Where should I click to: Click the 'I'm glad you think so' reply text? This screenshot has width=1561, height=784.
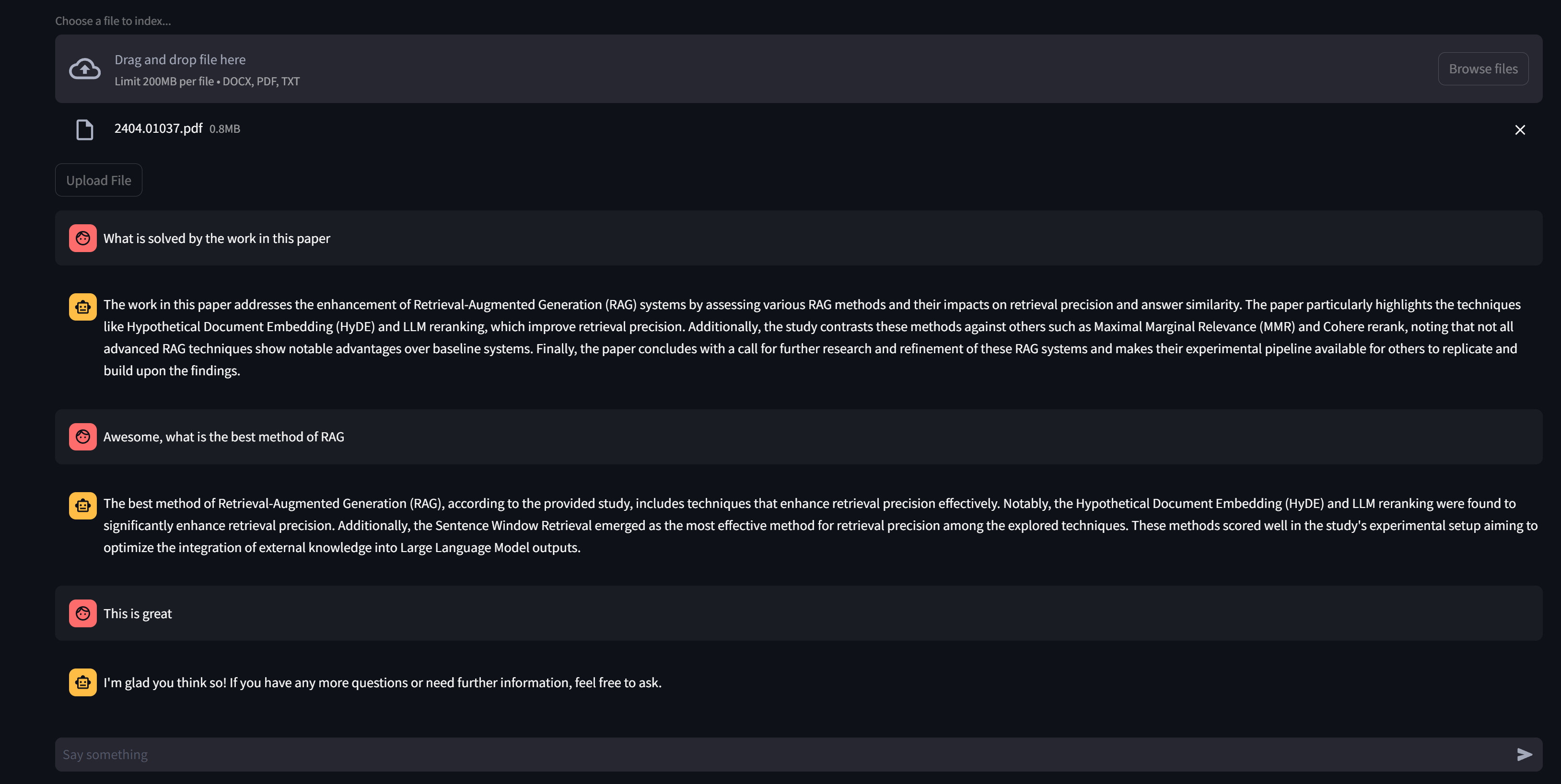point(382,683)
